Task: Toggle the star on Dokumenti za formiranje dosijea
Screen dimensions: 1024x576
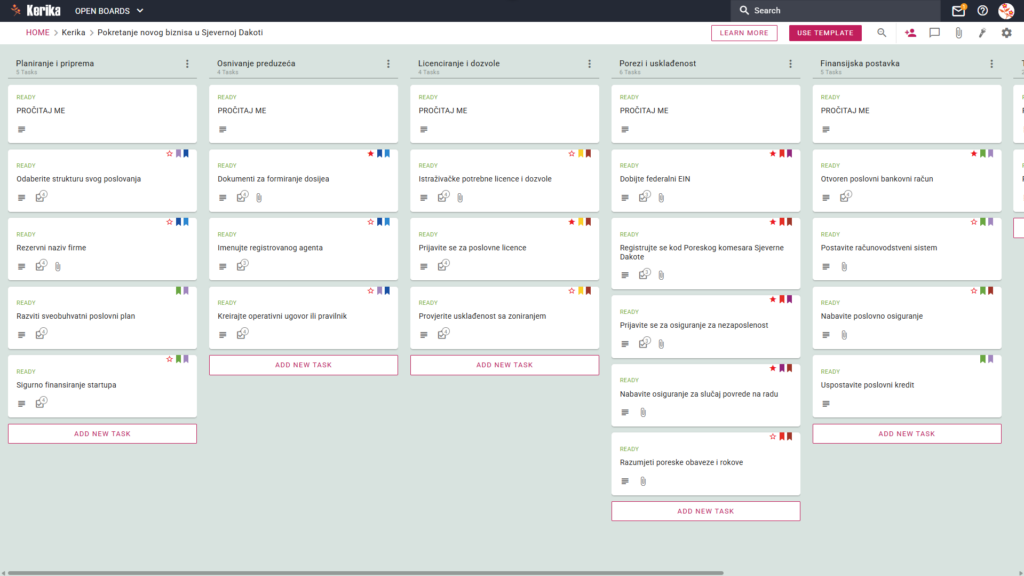Action: 370,153
